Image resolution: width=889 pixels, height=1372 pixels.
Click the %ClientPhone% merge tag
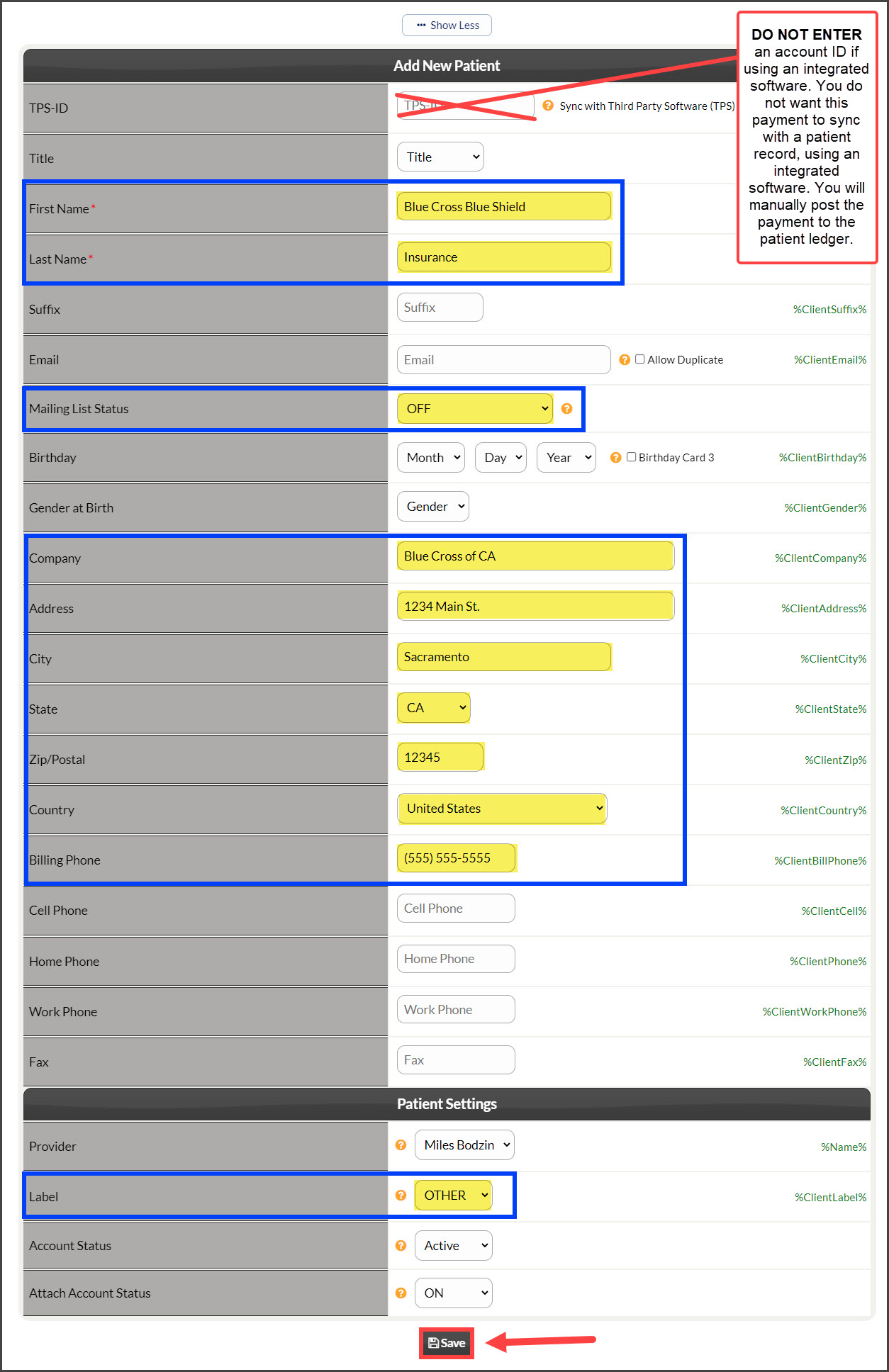pyautogui.click(x=828, y=962)
